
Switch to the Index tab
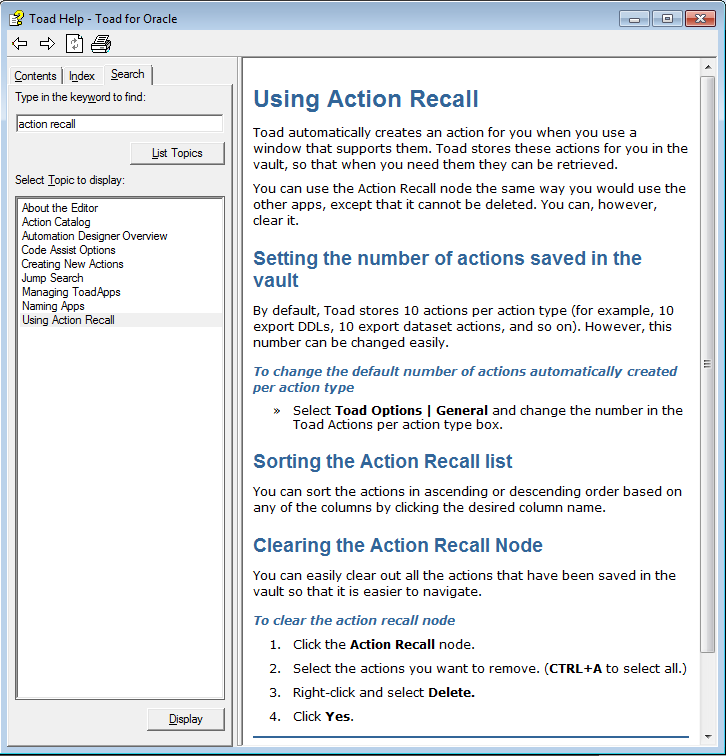[81, 76]
